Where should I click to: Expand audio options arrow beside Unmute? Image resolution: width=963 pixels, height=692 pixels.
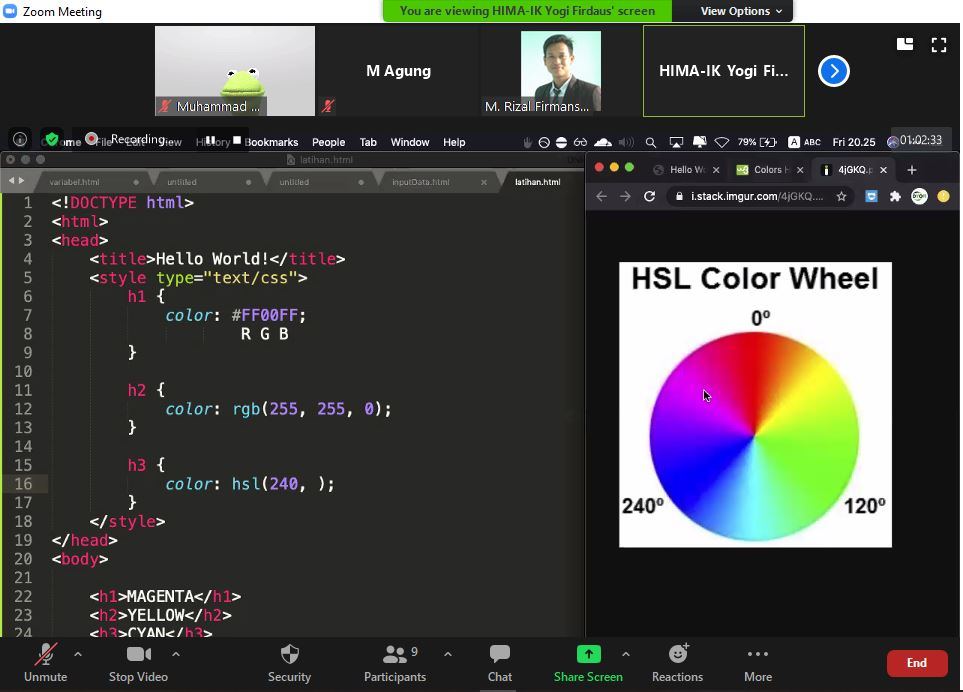click(x=78, y=655)
